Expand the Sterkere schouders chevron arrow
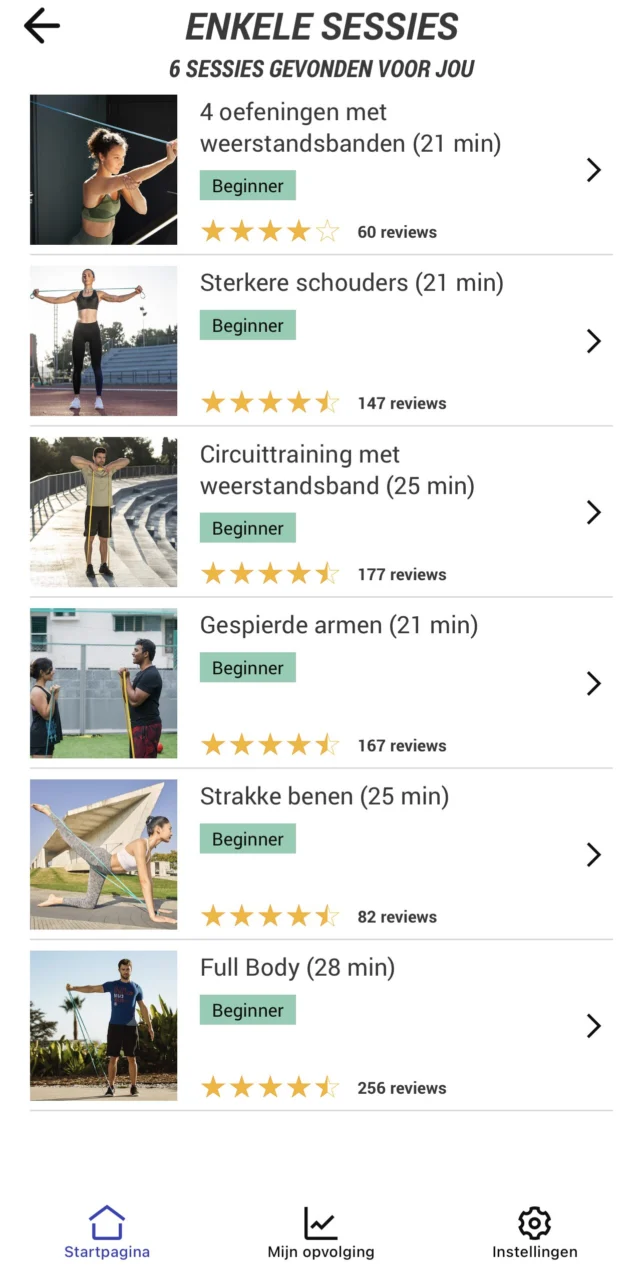Screen dimensions: 643x1280 [593, 341]
